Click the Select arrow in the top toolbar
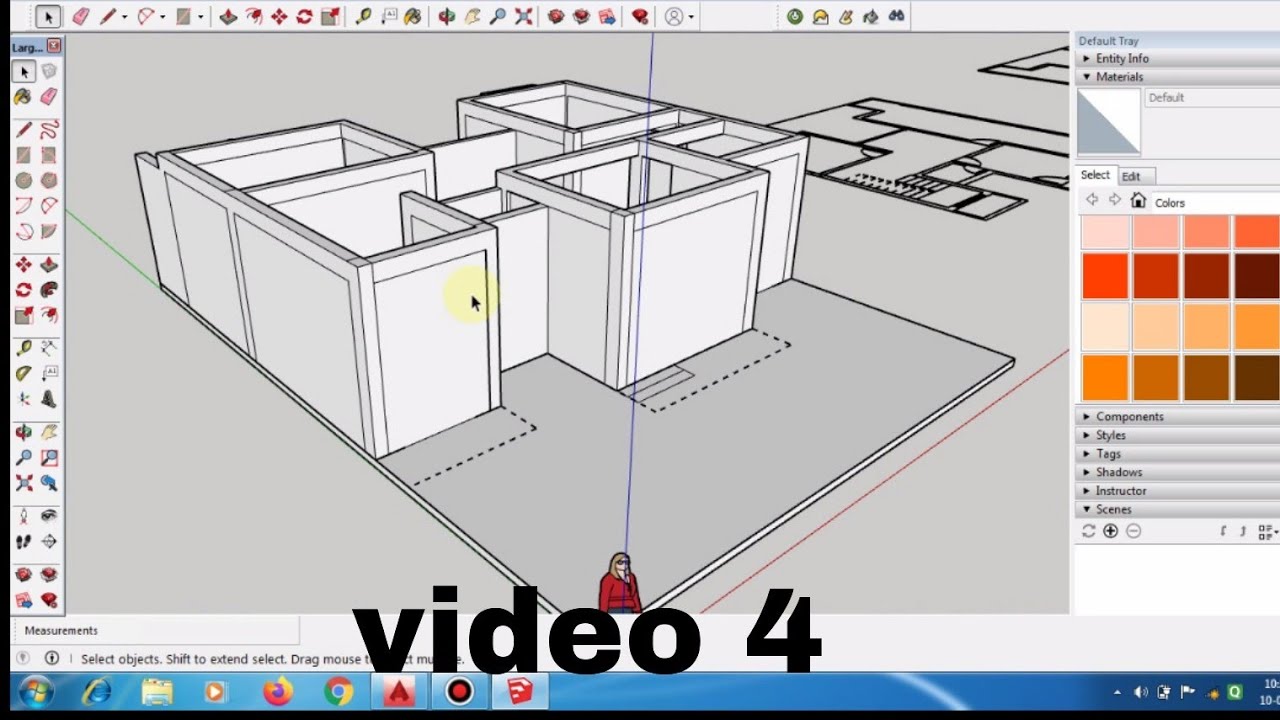This screenshot has height=720, width=1280. (49, 16)
